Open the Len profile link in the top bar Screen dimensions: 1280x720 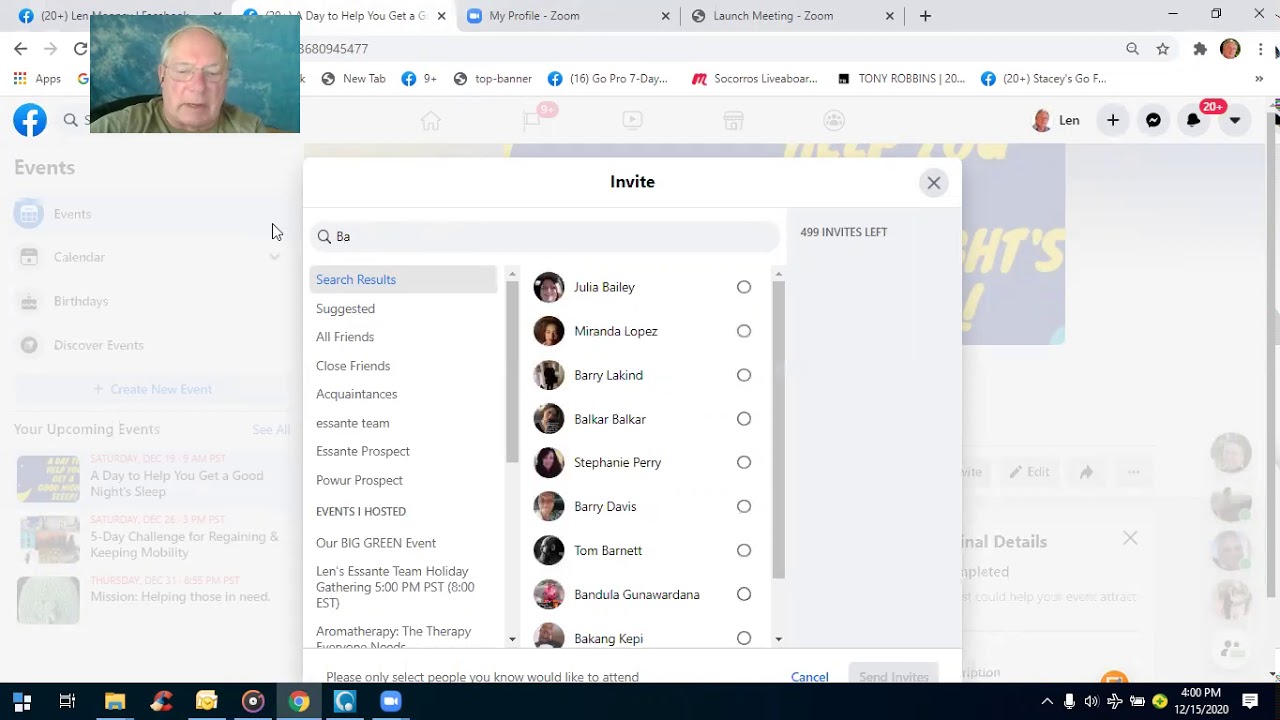coord(1056,120)
